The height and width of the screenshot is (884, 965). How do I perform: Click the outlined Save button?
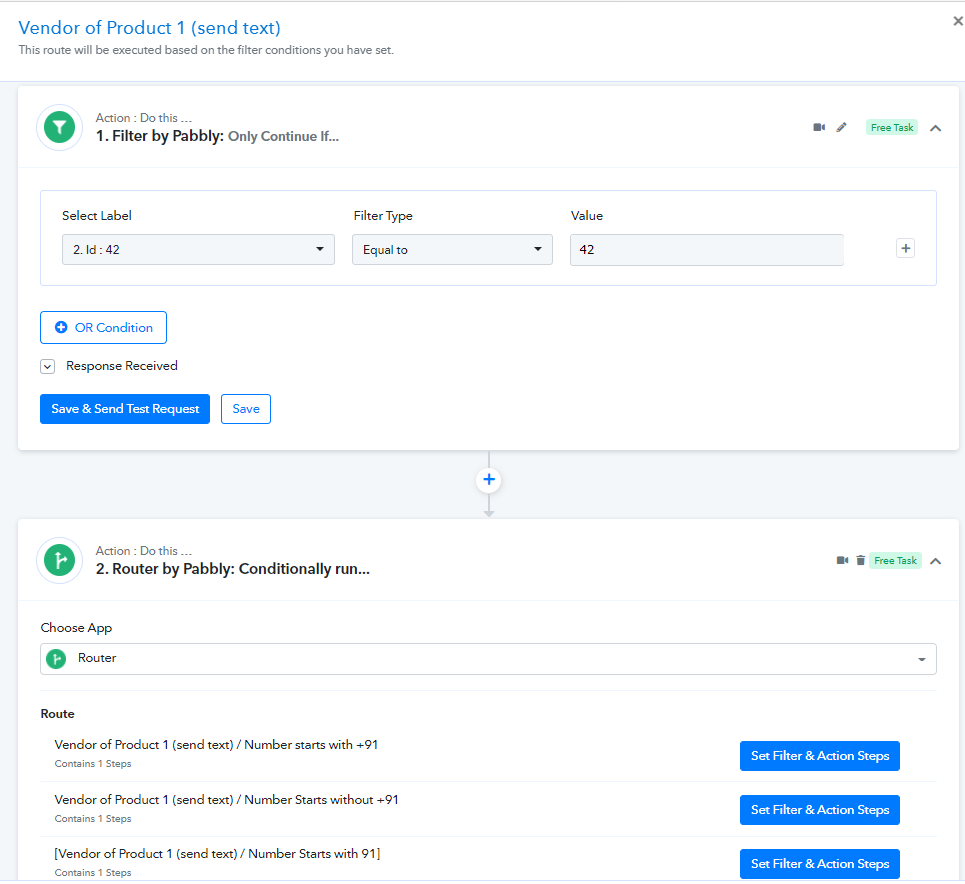point(246,409)
